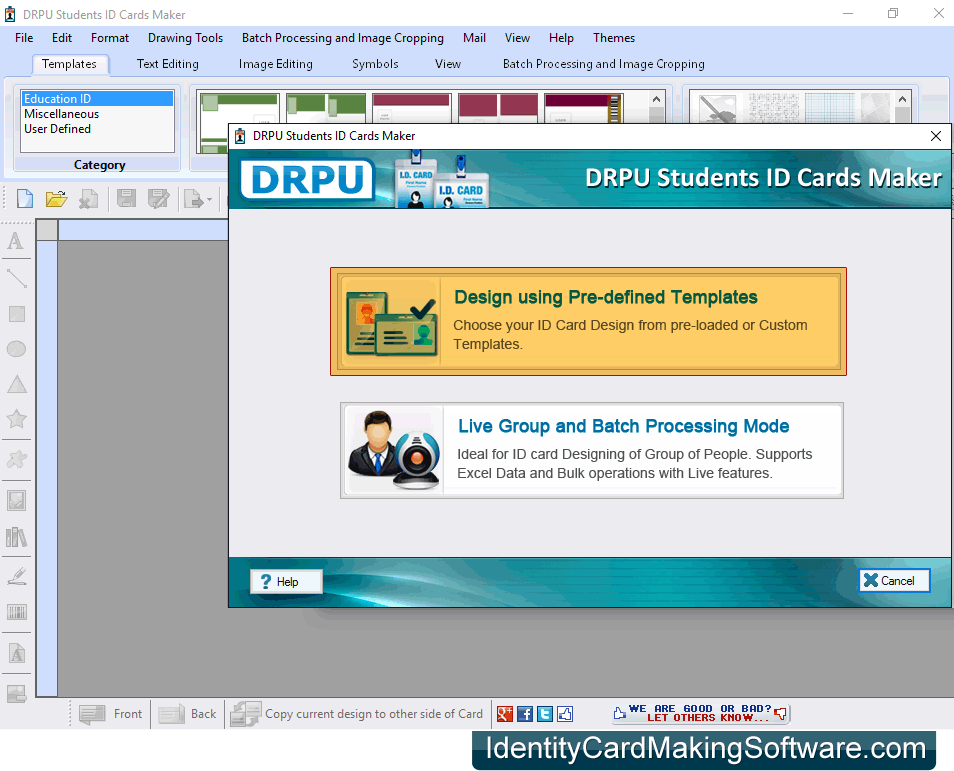Select the Insert Picture tool
The width and height of the screenshot is (954, 771).
coord(16,500)
